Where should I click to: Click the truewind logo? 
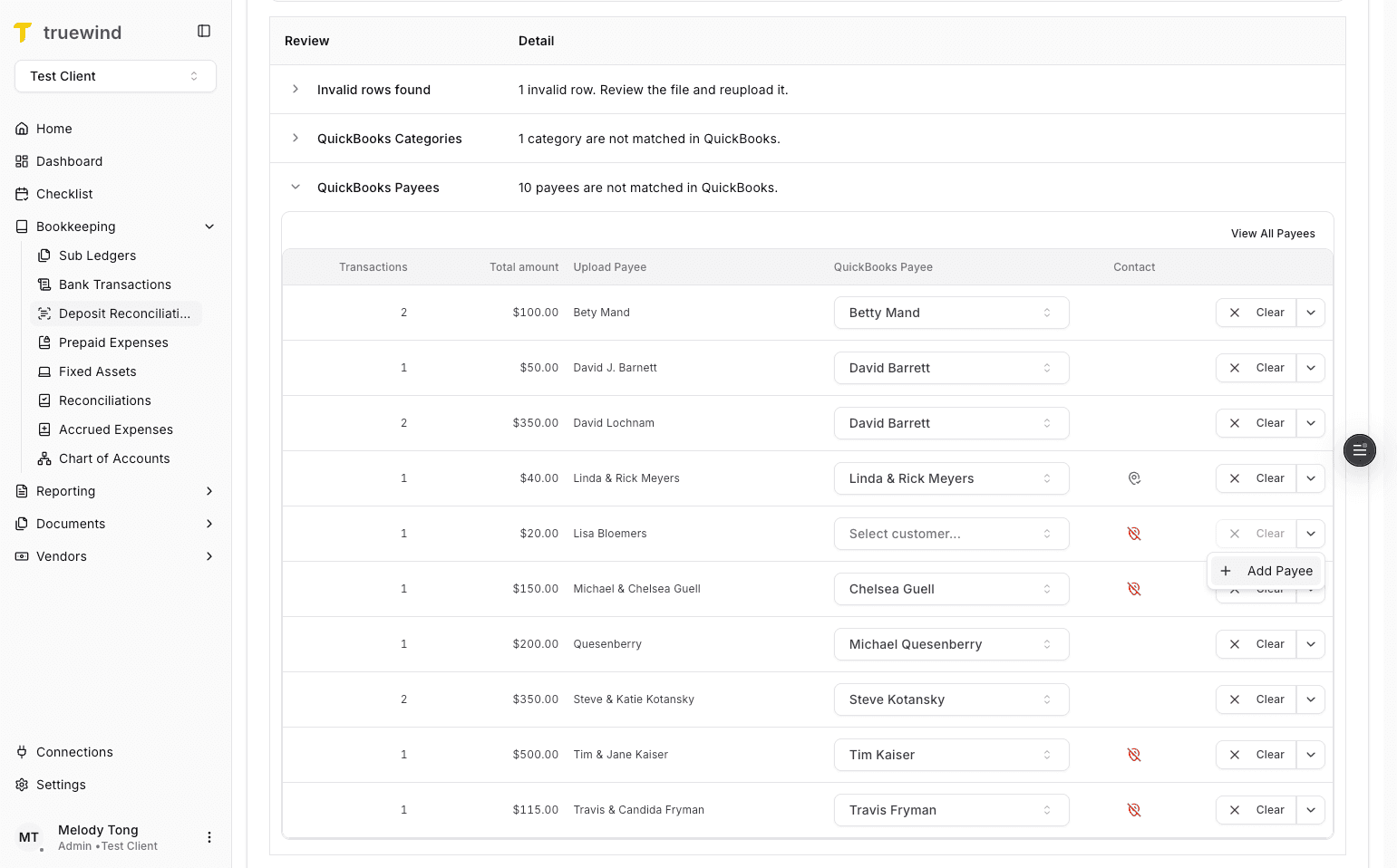pos(68,32)
